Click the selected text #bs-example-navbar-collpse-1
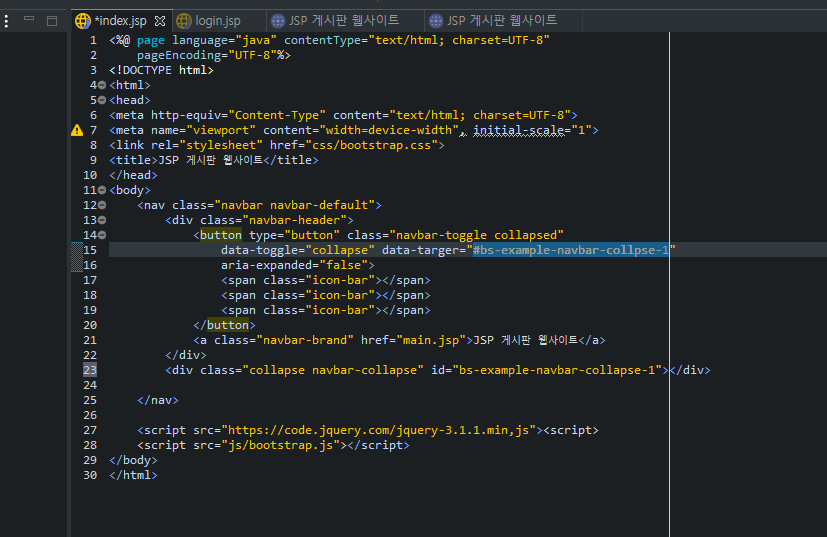Screen dimensions: 827x537 [x=571, y=250]
